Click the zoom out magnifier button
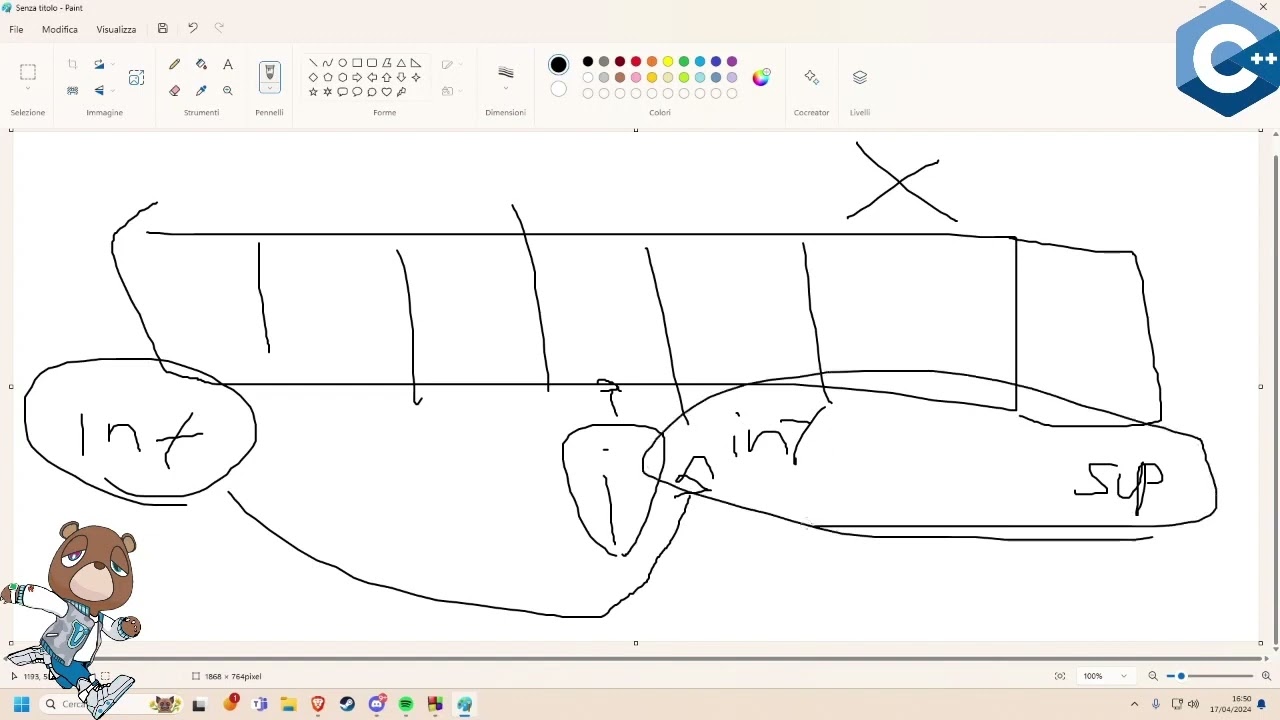 (1153, 676)
